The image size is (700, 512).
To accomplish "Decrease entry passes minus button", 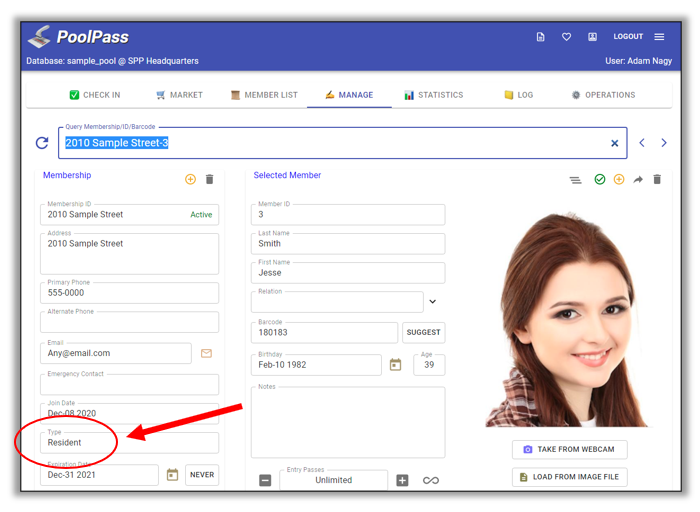I will (x=265, y=480).
